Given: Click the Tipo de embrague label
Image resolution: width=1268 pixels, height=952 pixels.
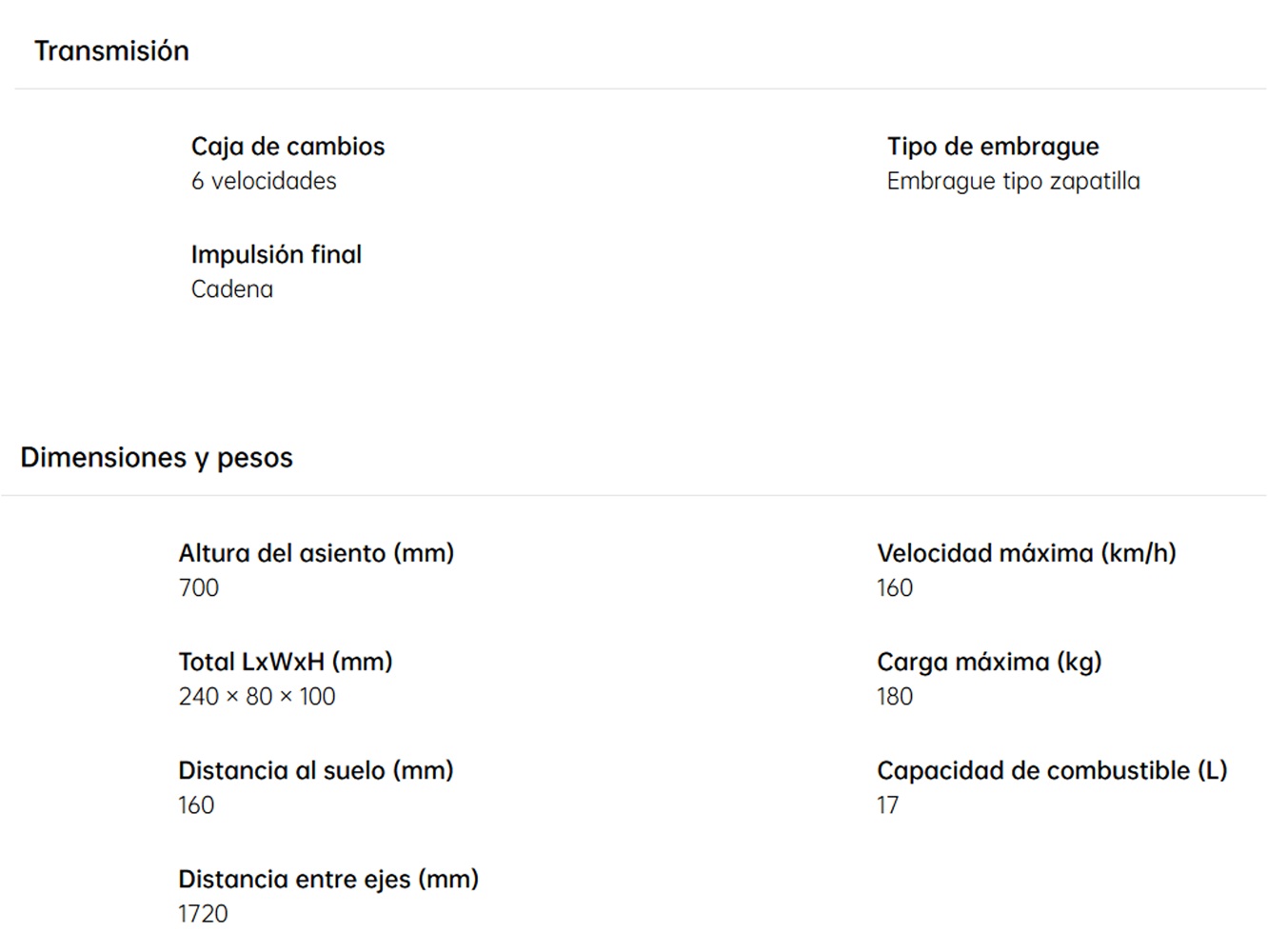Looking at the screenshot, I should coord(993,147).
